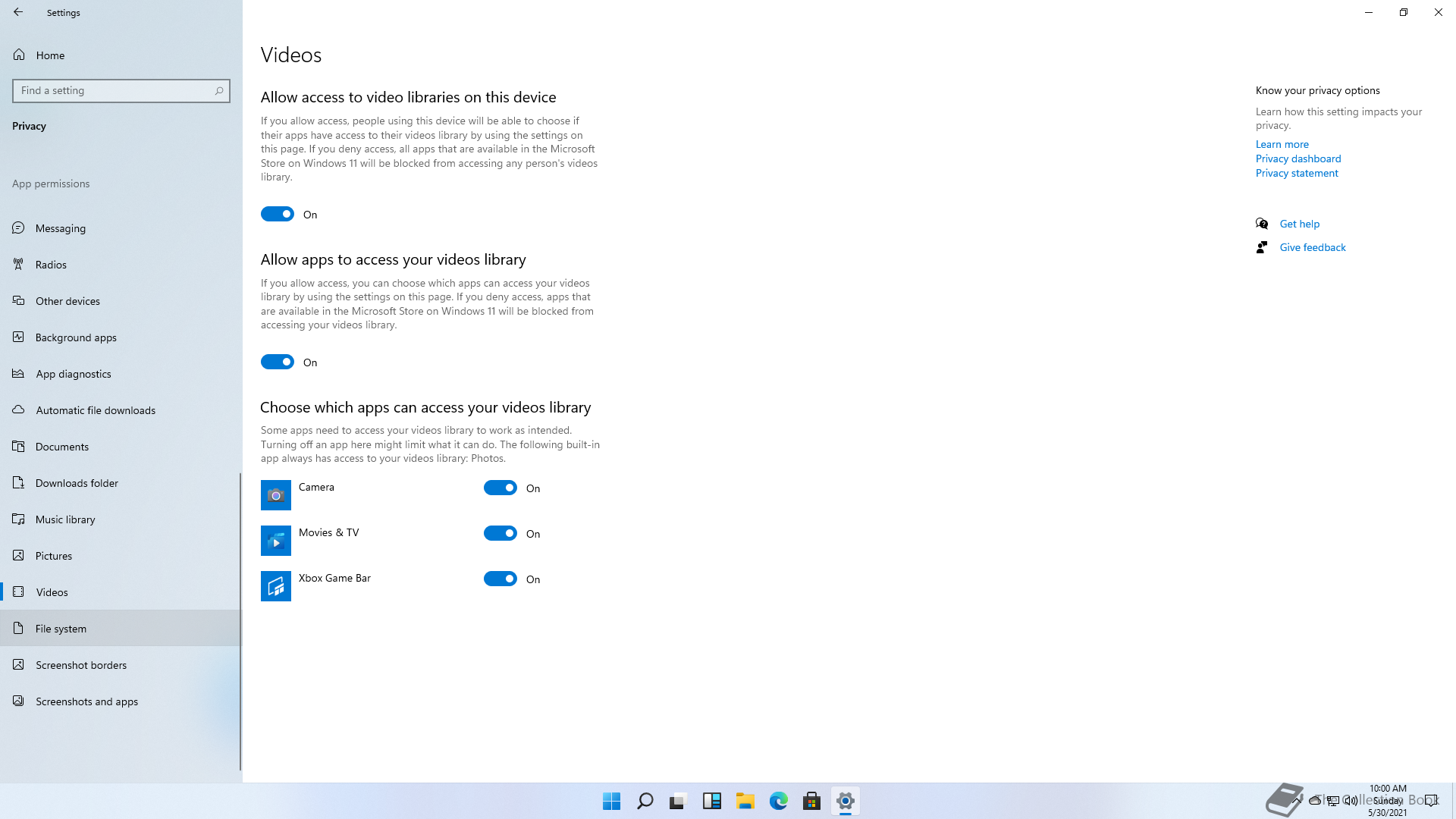1456x819 pixels.
Task: Click the Screenshots and apps icon
Action: [18, 701]
